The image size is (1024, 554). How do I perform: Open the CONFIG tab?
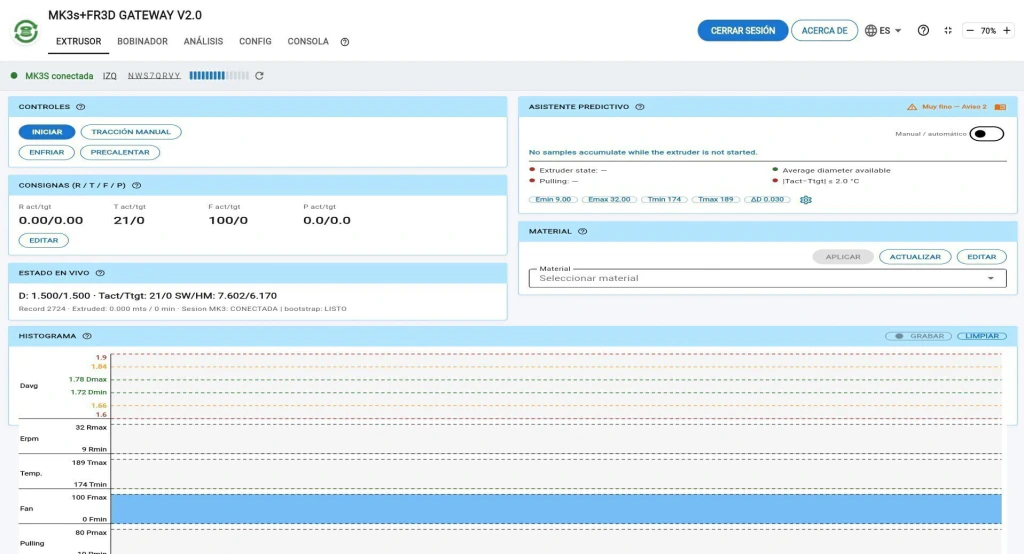(255, 41)
